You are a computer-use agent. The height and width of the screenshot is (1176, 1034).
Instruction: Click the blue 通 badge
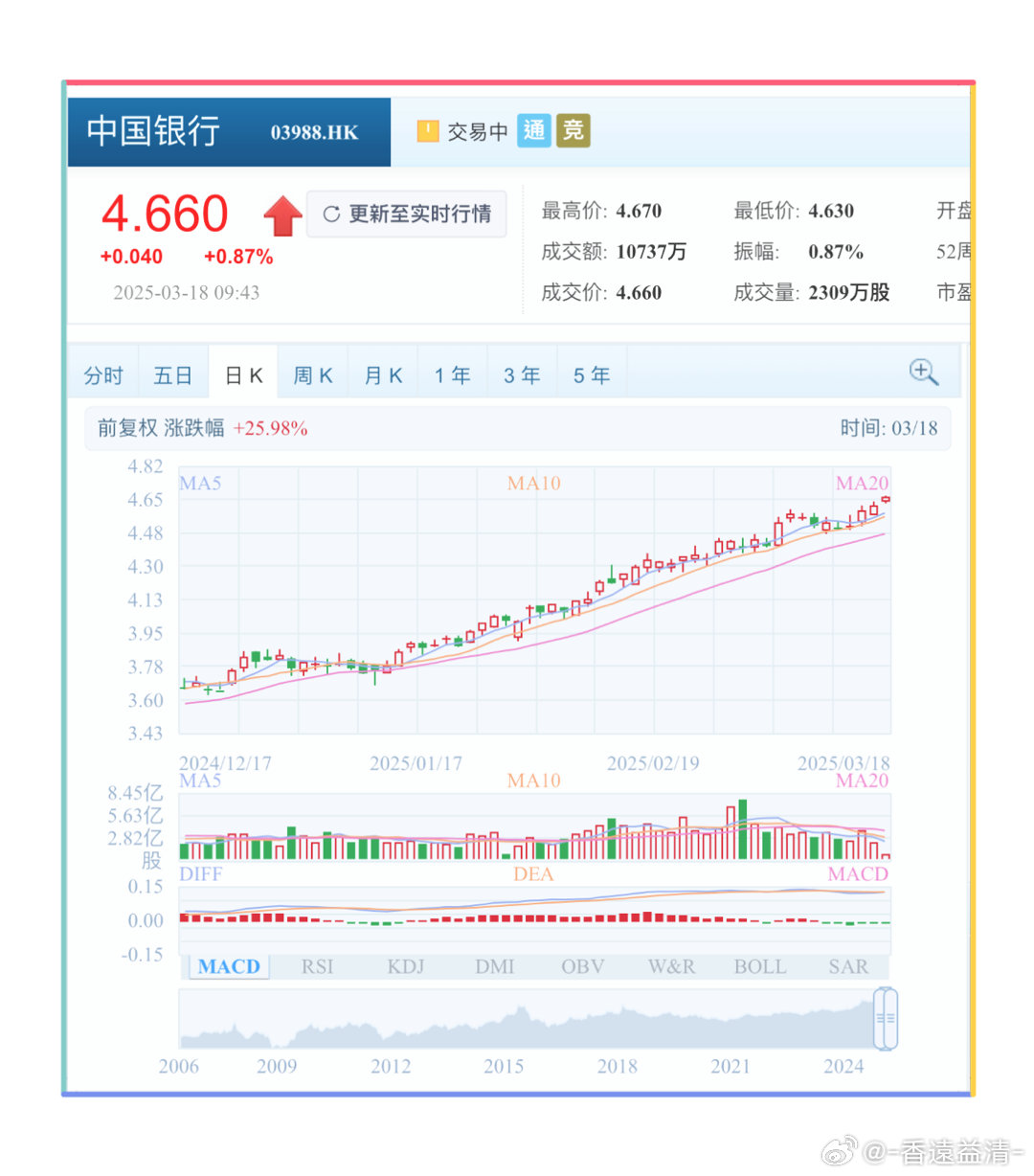[x=534, y=130]
